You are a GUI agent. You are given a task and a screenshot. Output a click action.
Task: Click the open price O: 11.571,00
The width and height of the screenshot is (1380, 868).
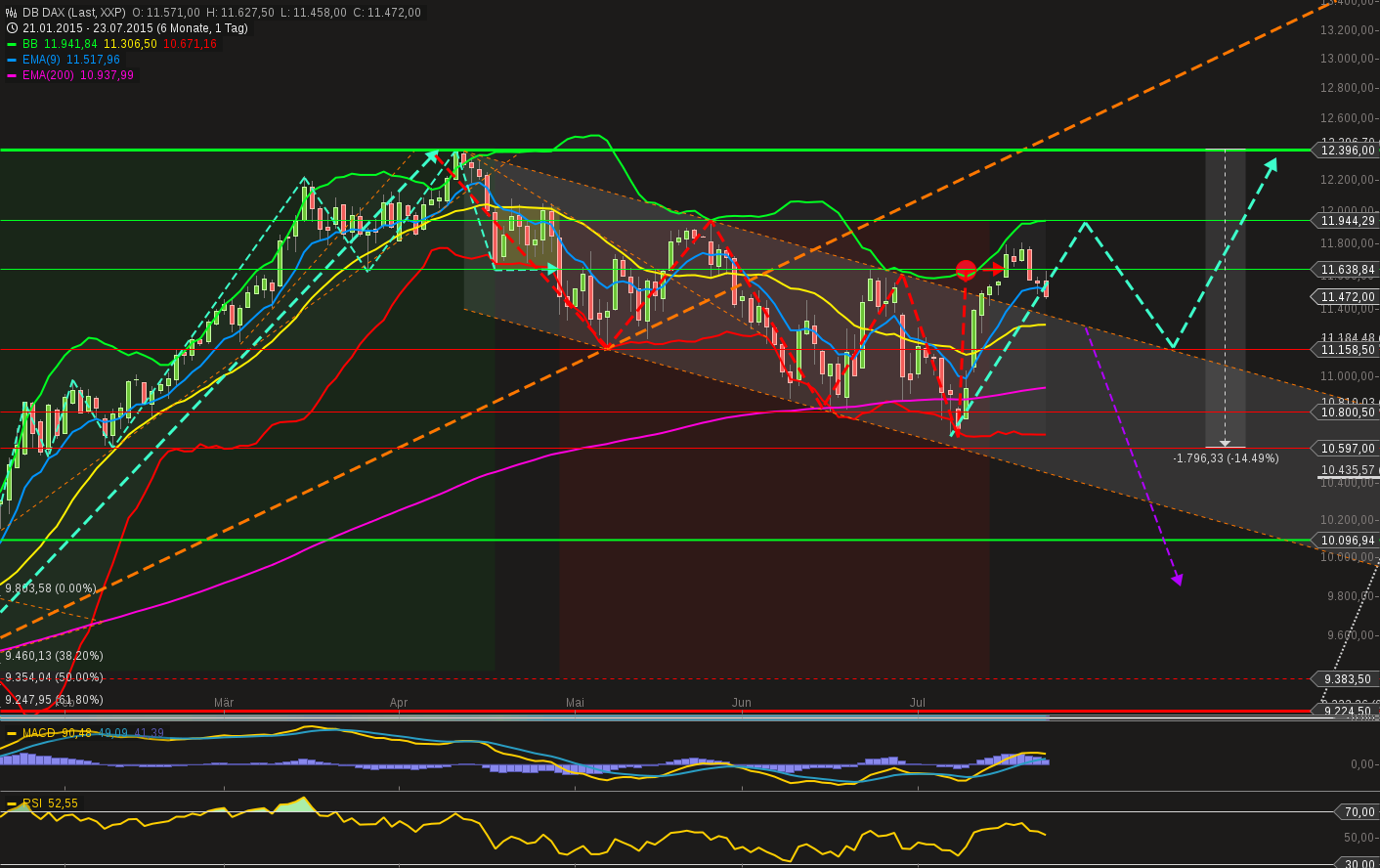click(166, 13)
